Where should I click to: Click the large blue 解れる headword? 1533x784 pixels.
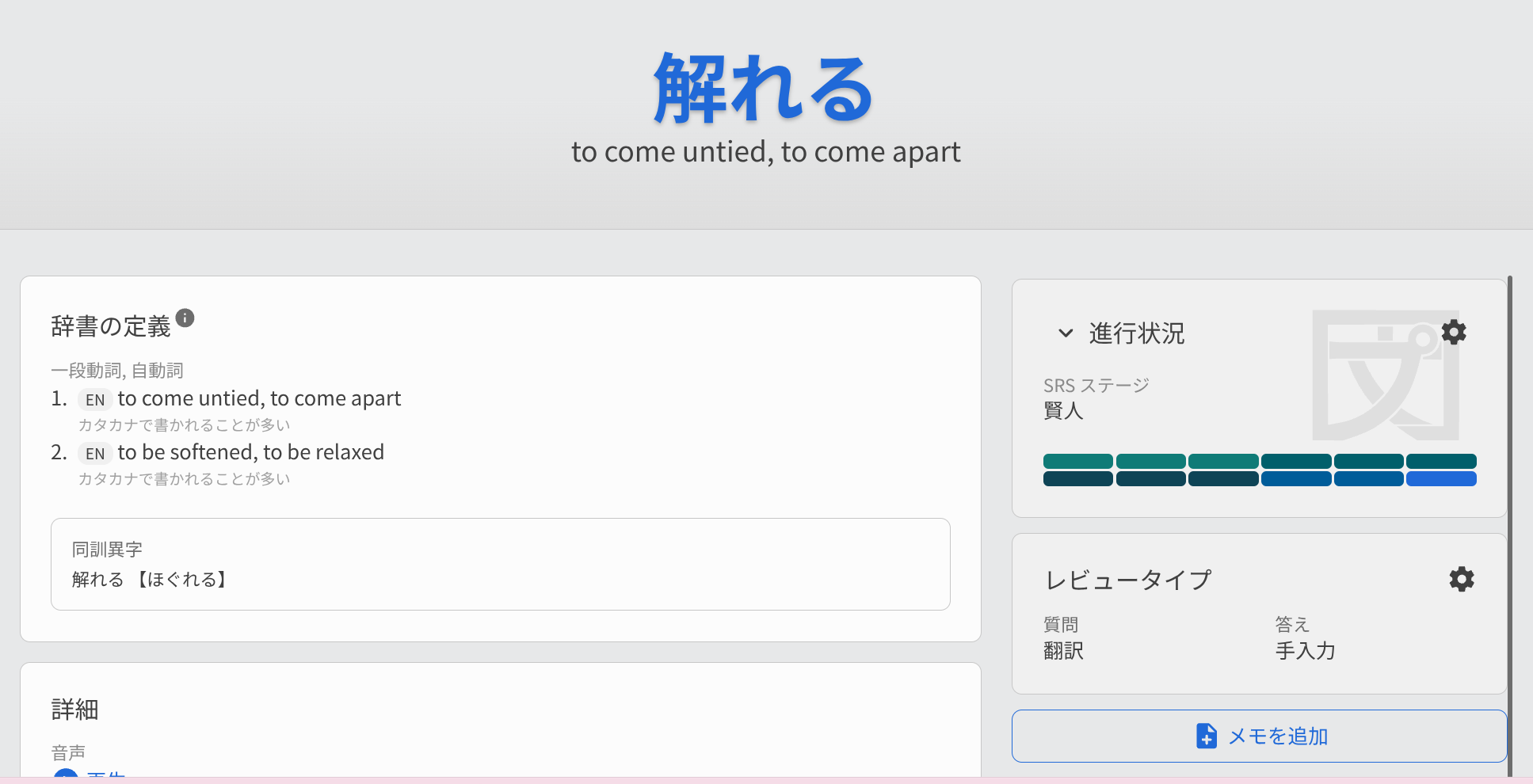[x=763, y=89]
